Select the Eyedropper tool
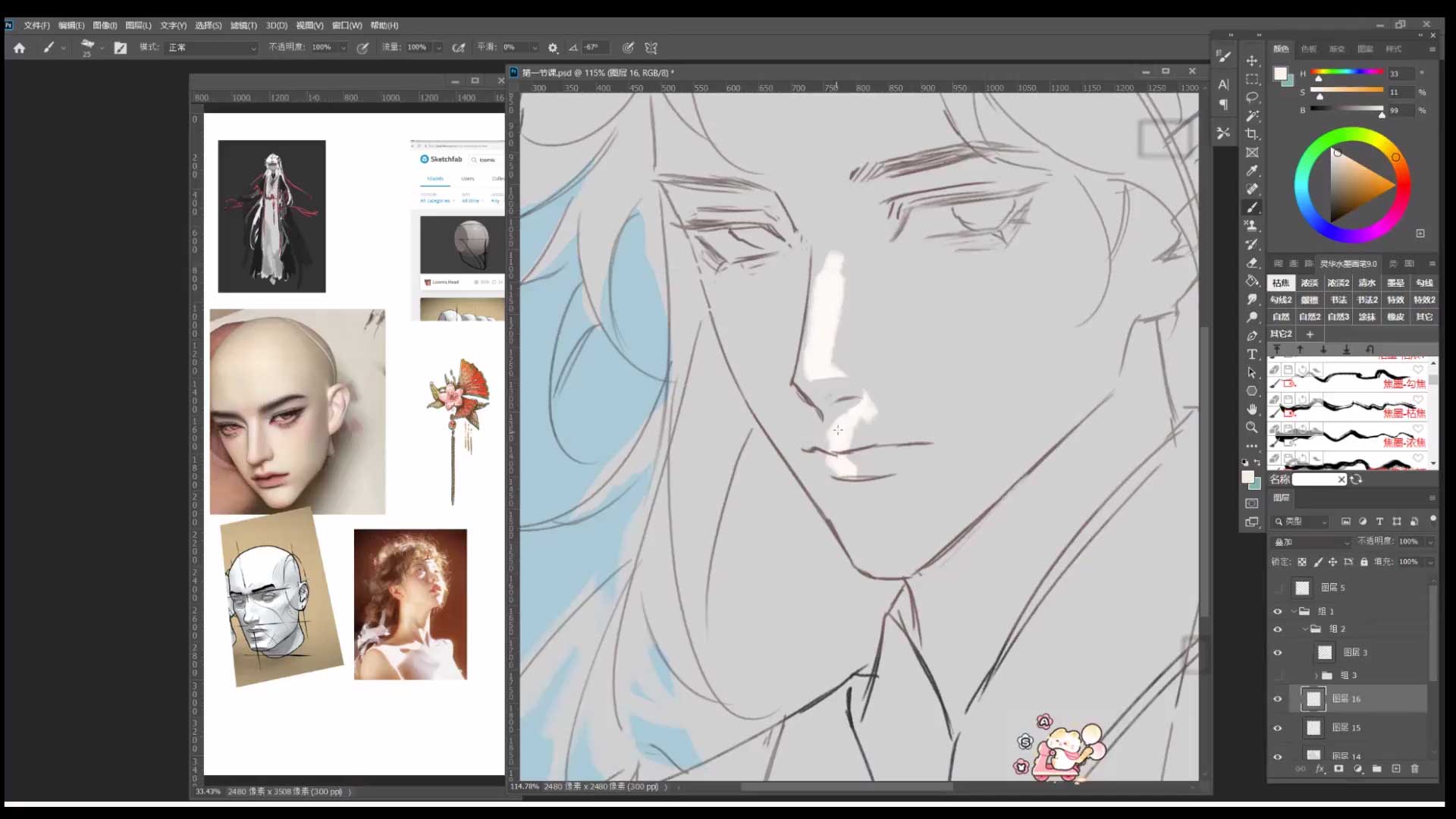Screen dimensions: 1456x819 click(x=1252, y=171)
